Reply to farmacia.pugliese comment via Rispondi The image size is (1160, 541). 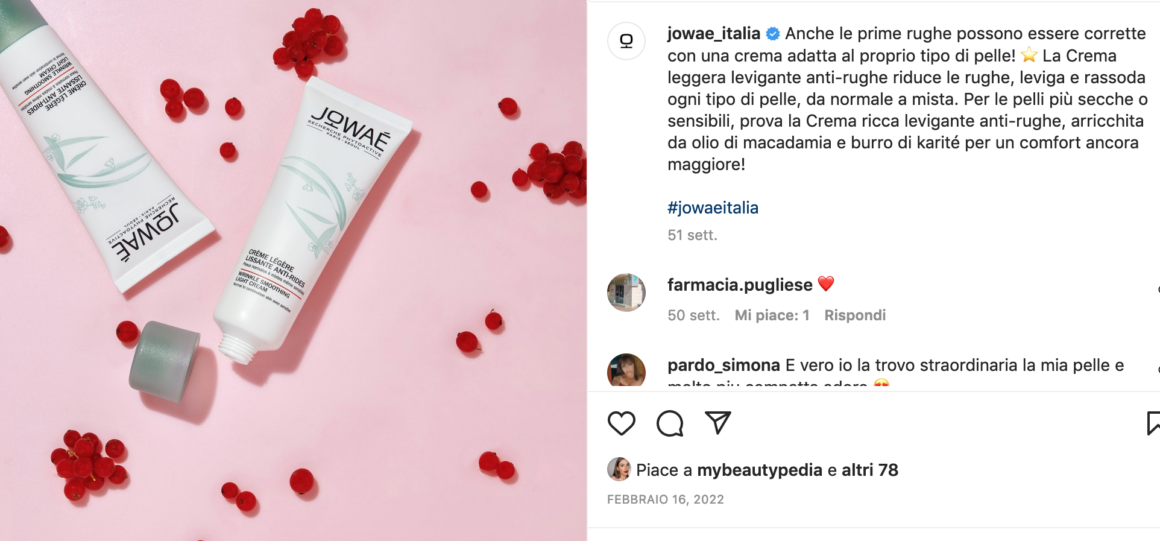(x=855, y=315)
